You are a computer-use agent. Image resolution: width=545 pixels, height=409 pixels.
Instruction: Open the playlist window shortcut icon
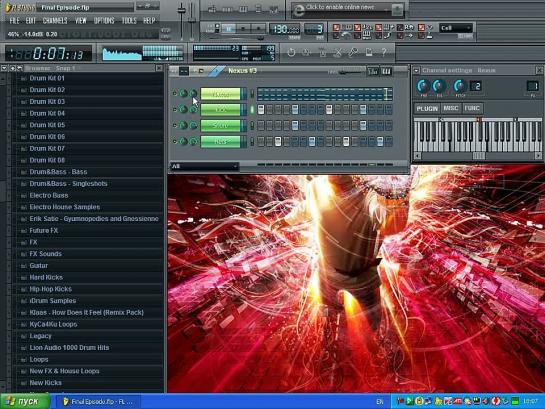[212, 9]
